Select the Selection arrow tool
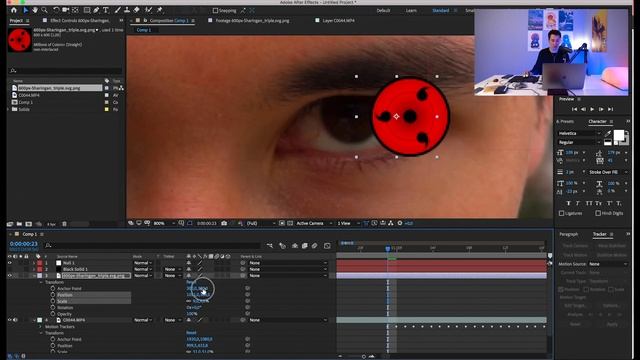640x360 pixels. [26, 10]
